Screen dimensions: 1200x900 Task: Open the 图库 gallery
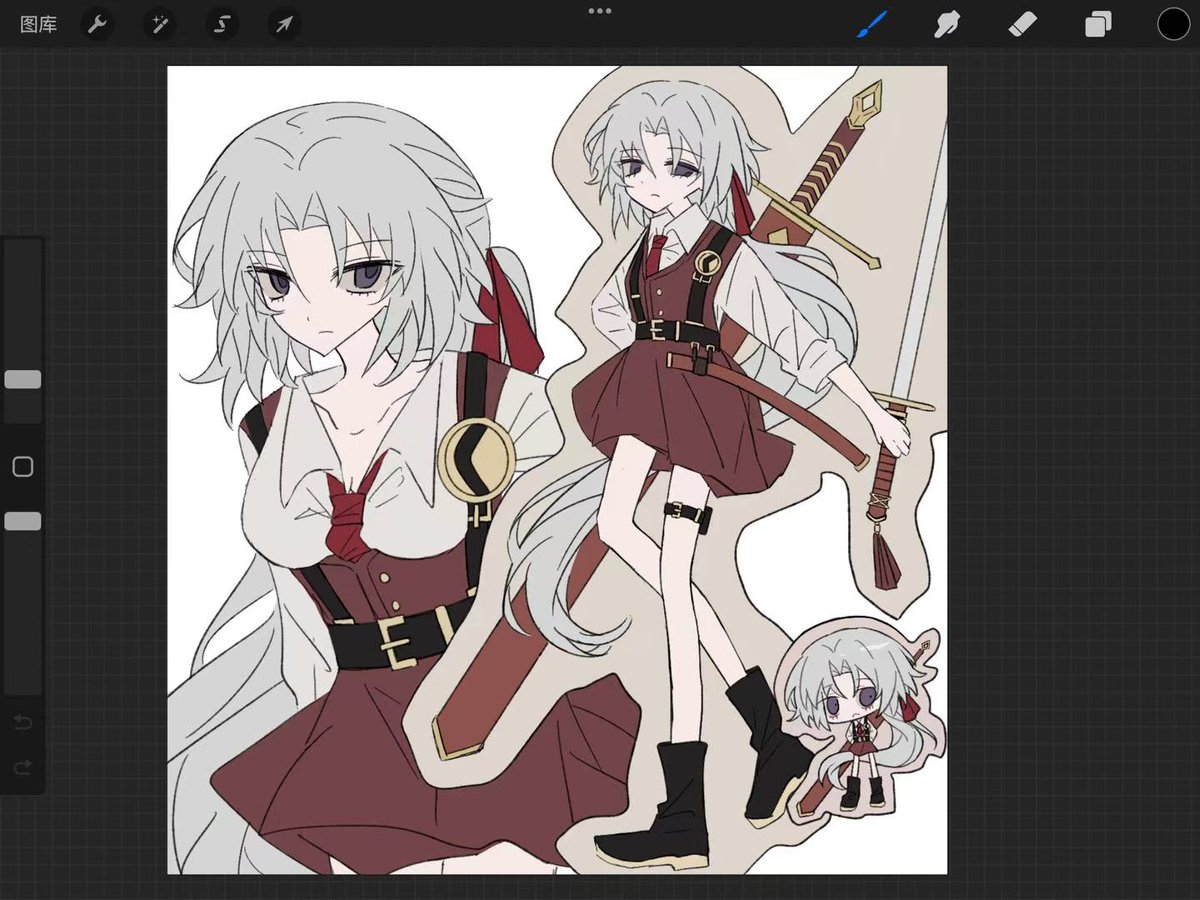[x=38, y=24]
